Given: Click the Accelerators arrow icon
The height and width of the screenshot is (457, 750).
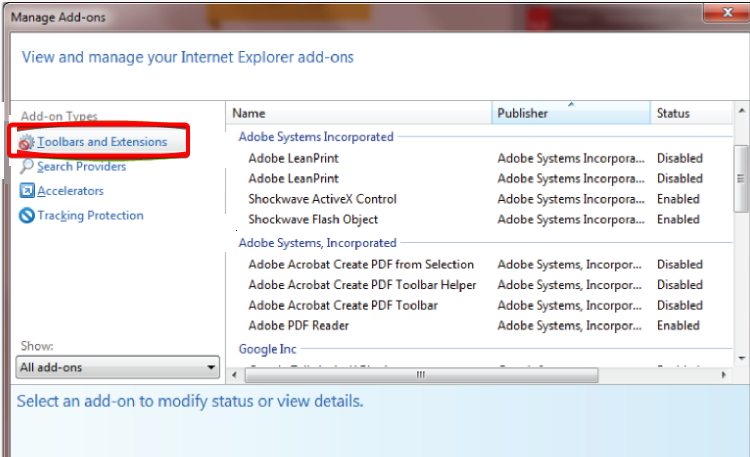Looking at the screenshot, I should click(27, 190).
